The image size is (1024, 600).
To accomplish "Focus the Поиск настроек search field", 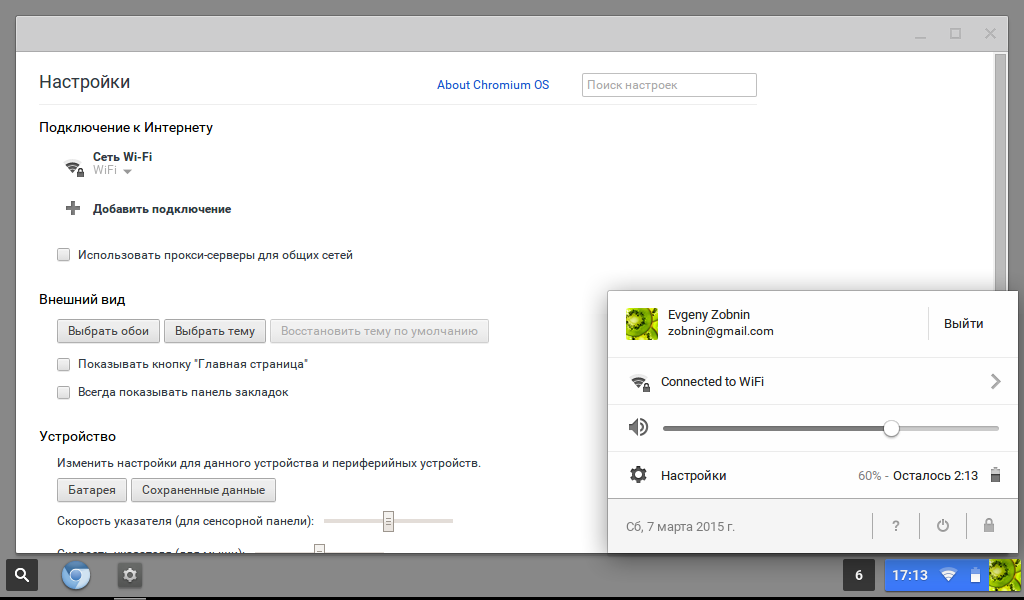I will [669, 85].
